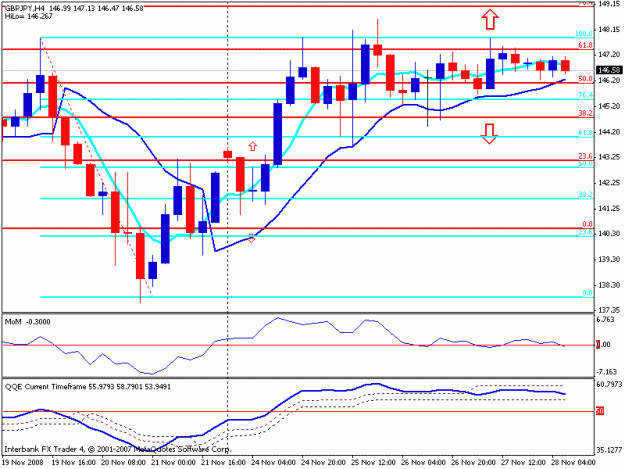Click price axis value 142.25

tap(609, 182)
